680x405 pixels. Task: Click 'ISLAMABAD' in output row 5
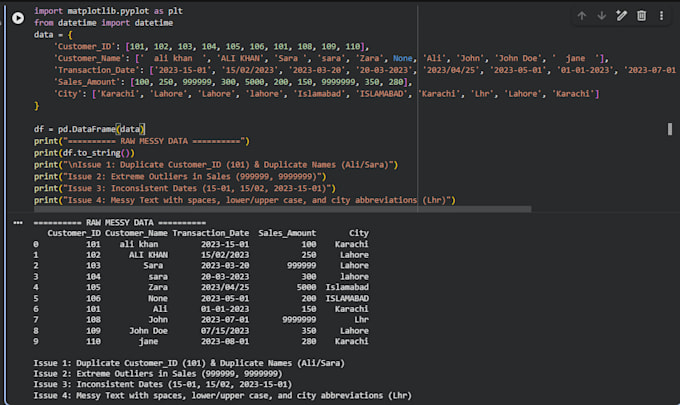347,298
